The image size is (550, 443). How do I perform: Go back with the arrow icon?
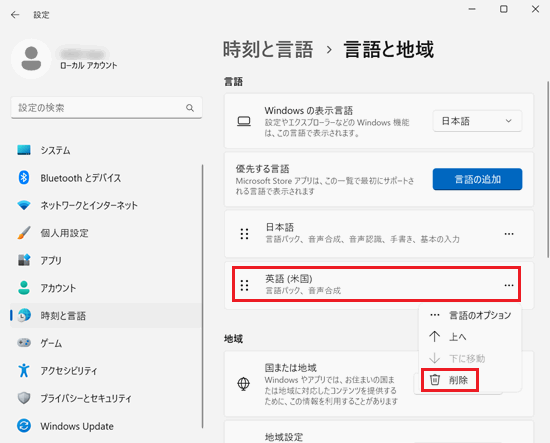15,15
